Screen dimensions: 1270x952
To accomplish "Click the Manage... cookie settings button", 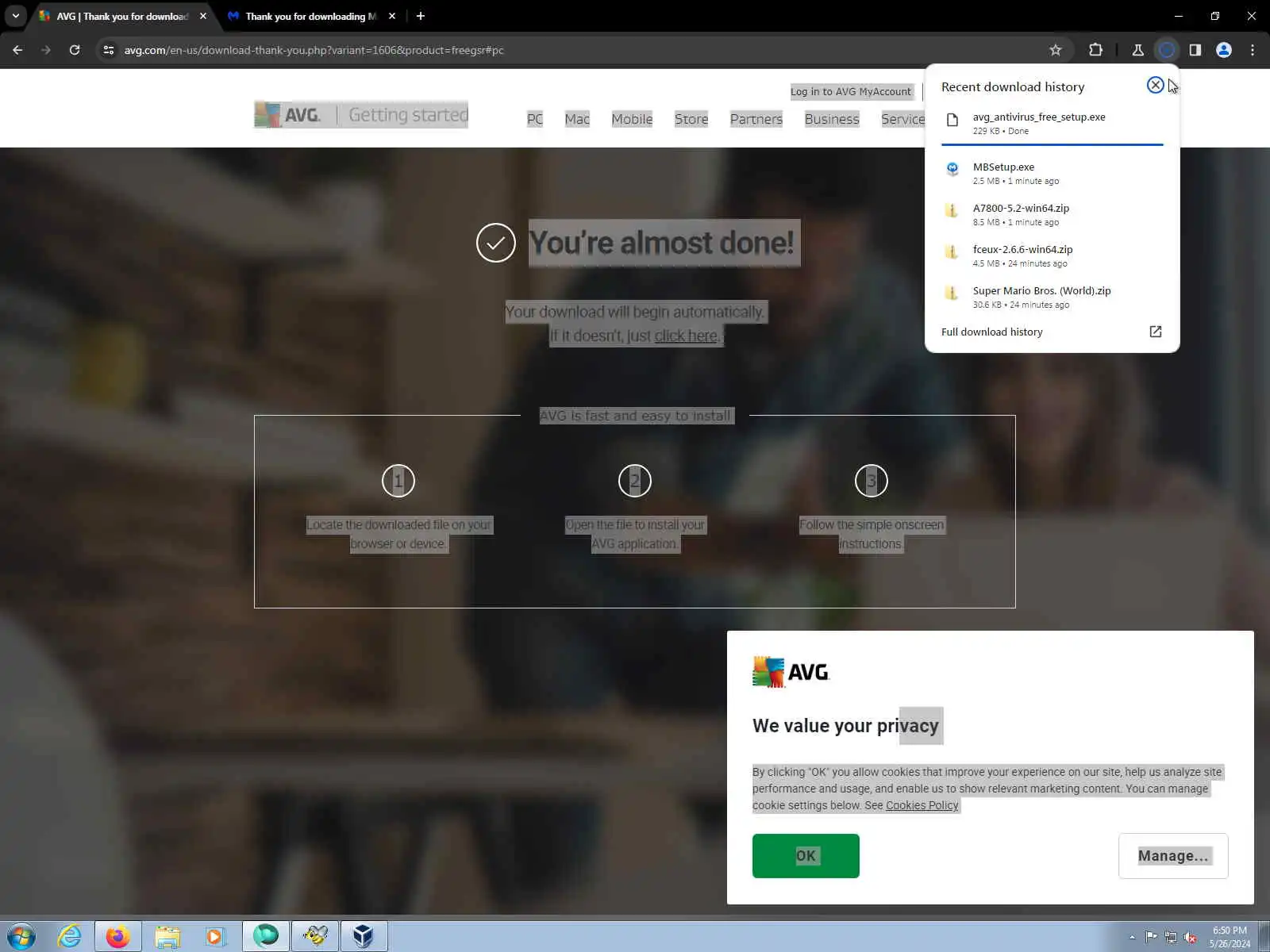I will [x=1173, y=855].
